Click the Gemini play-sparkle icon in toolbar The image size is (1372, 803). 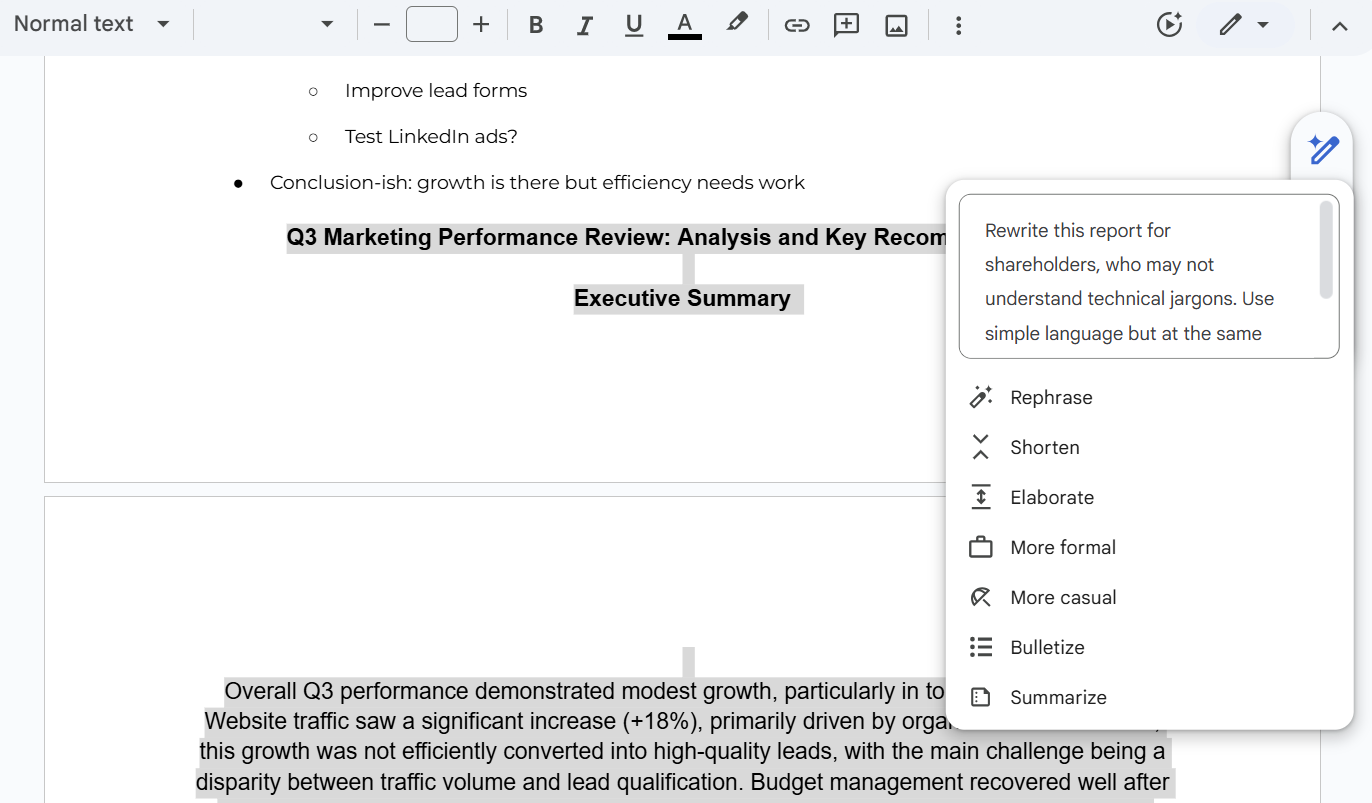coord(1169,25)
